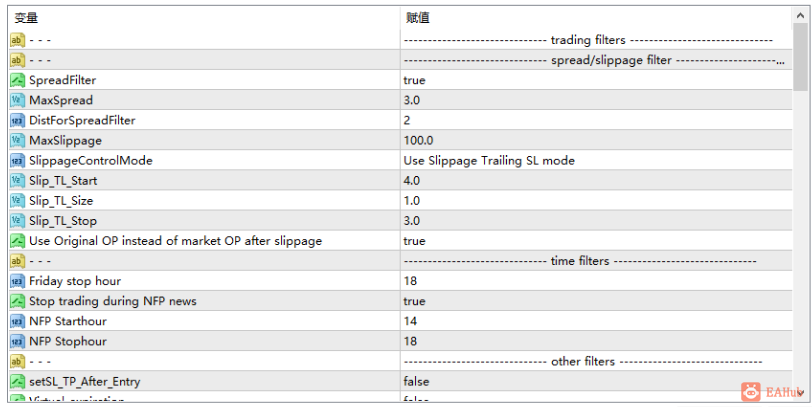The image size is (812, 407).
Task: Click the vertical scrollbar thumb
Action: (x=801, y=57)
